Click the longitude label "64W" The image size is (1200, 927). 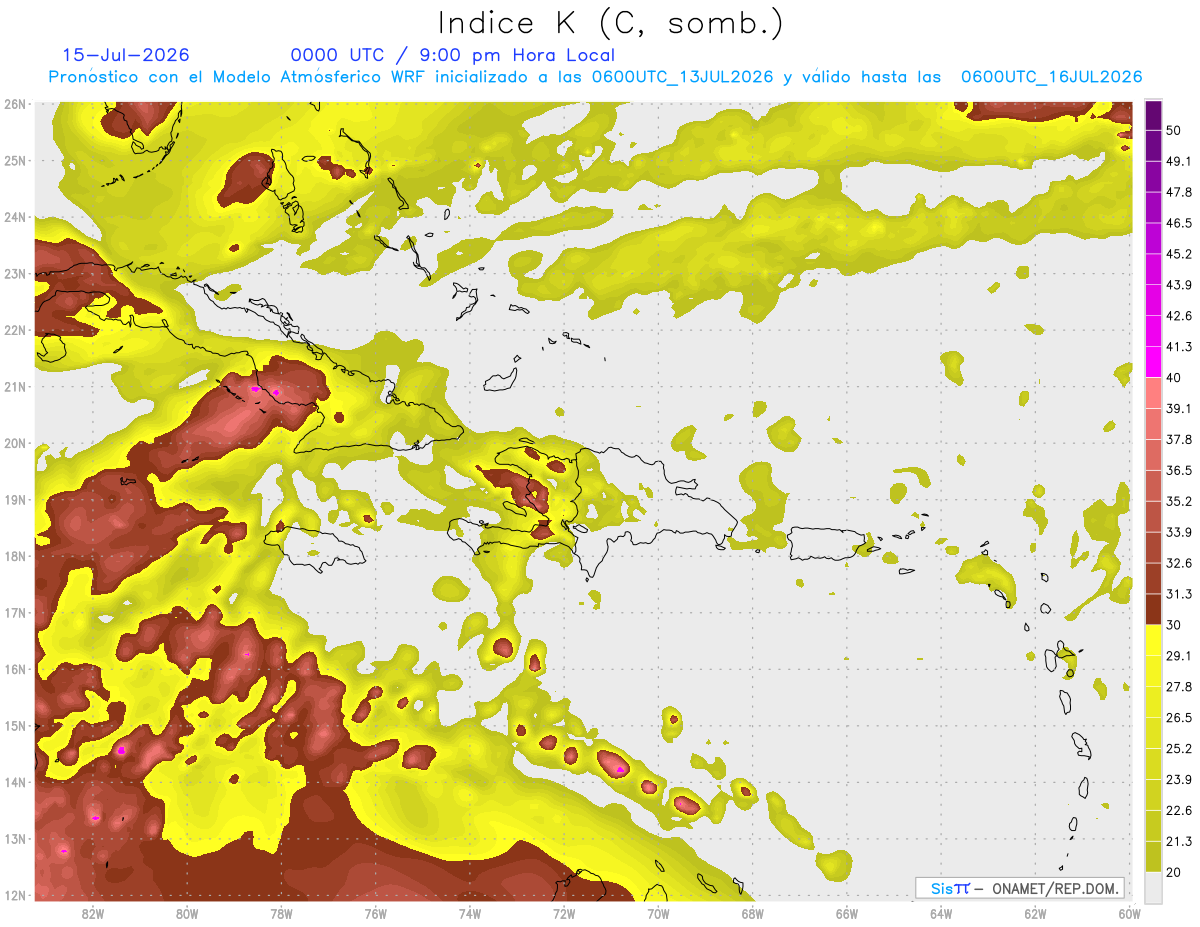click(941, 913)
